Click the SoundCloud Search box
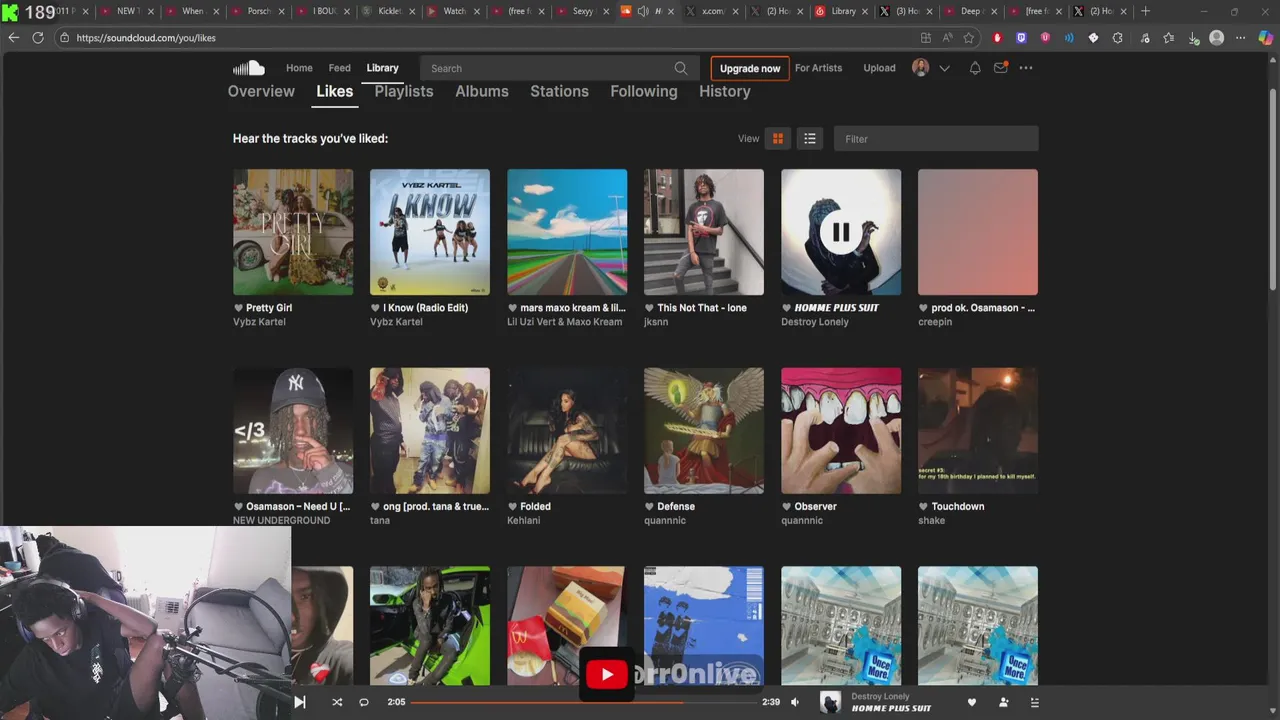 [x=558, y=68]
